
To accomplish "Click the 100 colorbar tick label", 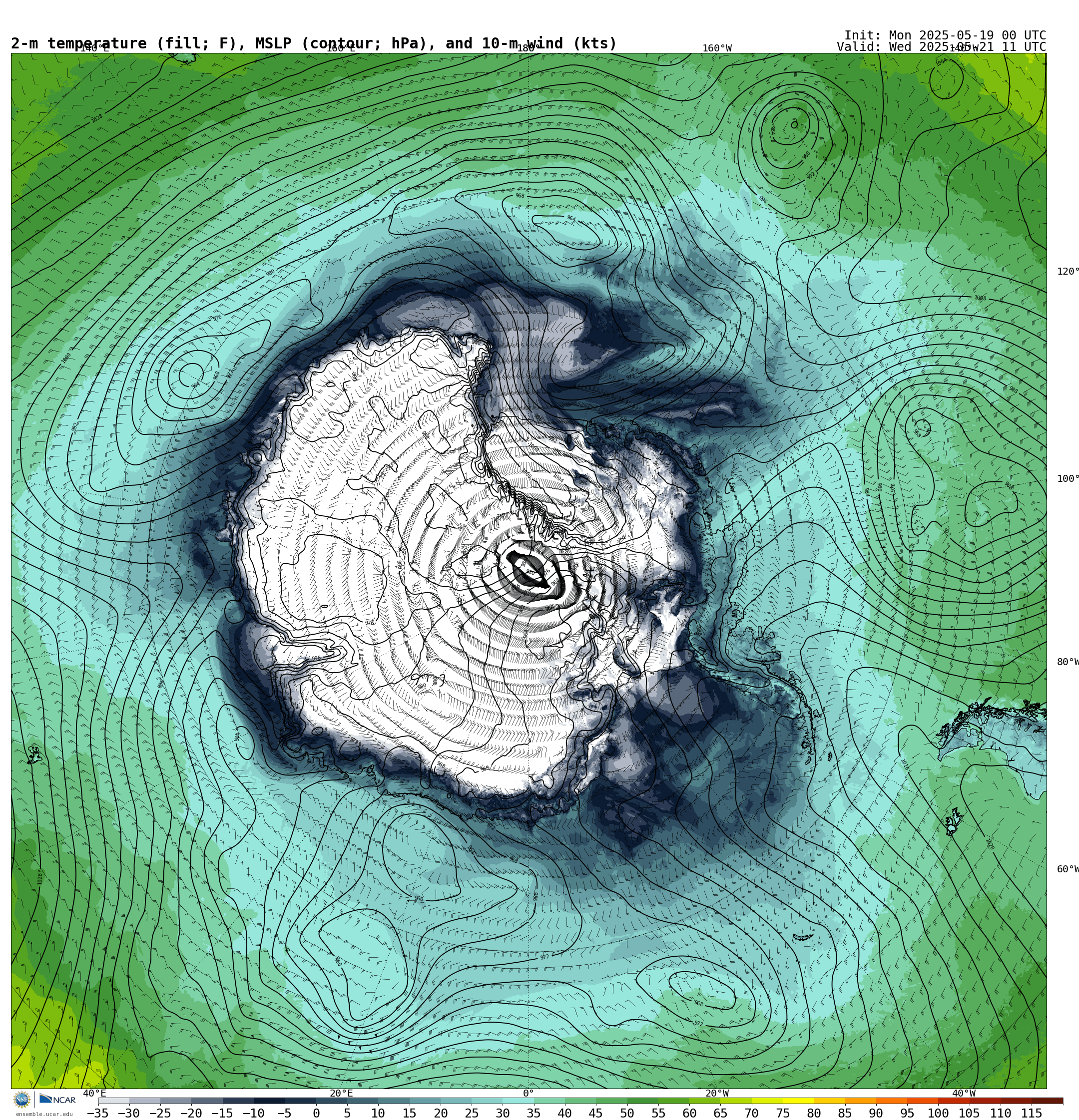I will tap(938, 1113).
